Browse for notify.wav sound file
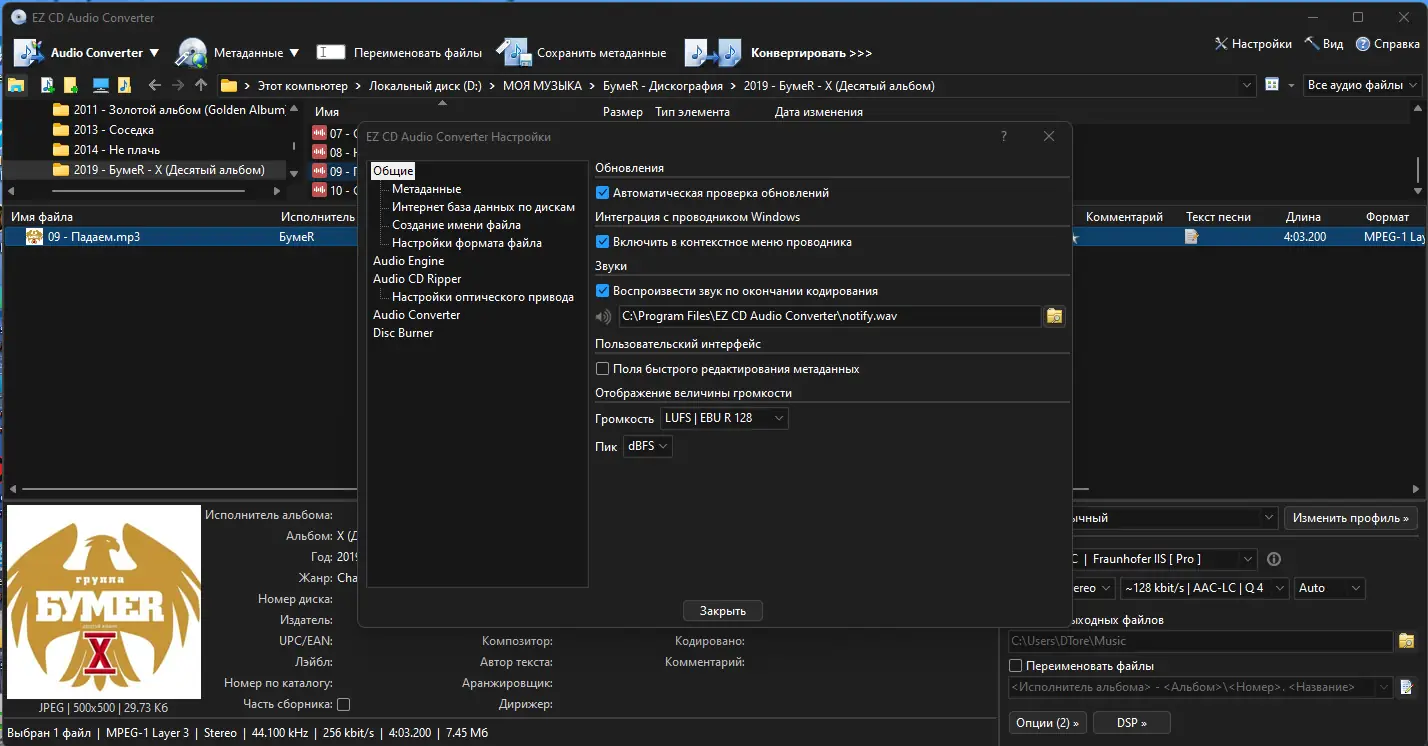 1054,316
